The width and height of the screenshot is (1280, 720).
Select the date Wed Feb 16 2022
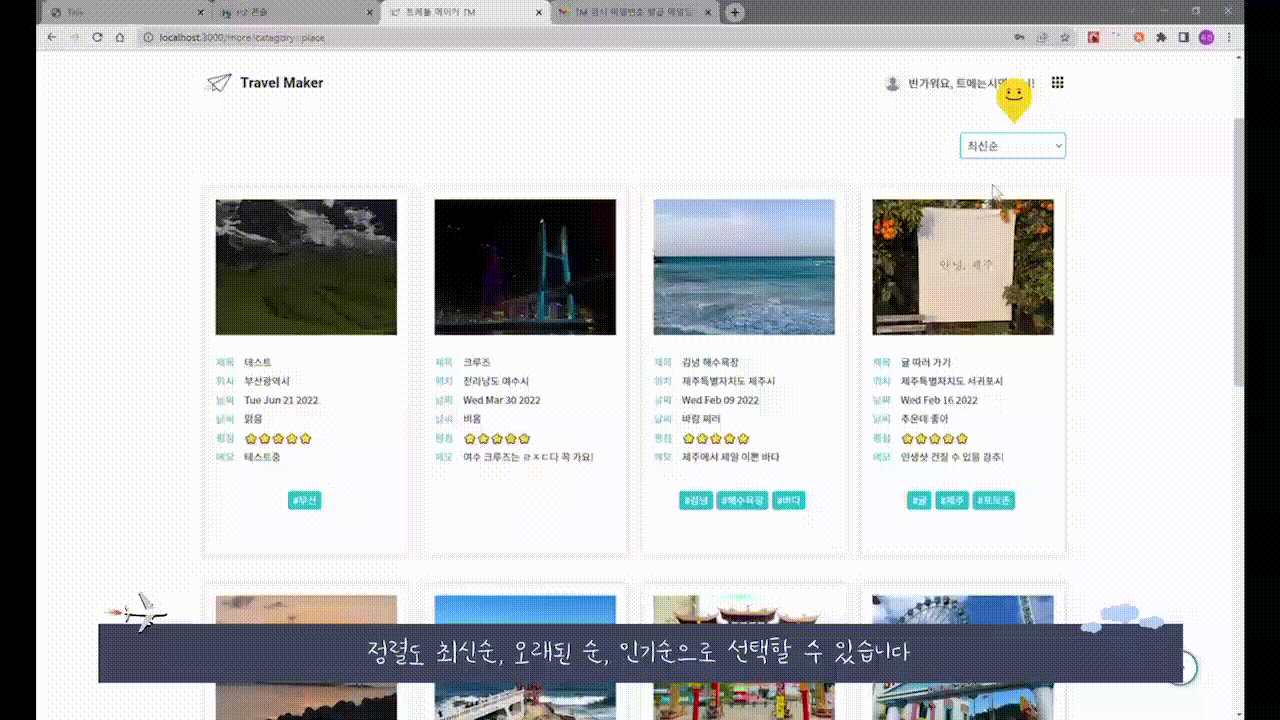(x=939, y=400)
